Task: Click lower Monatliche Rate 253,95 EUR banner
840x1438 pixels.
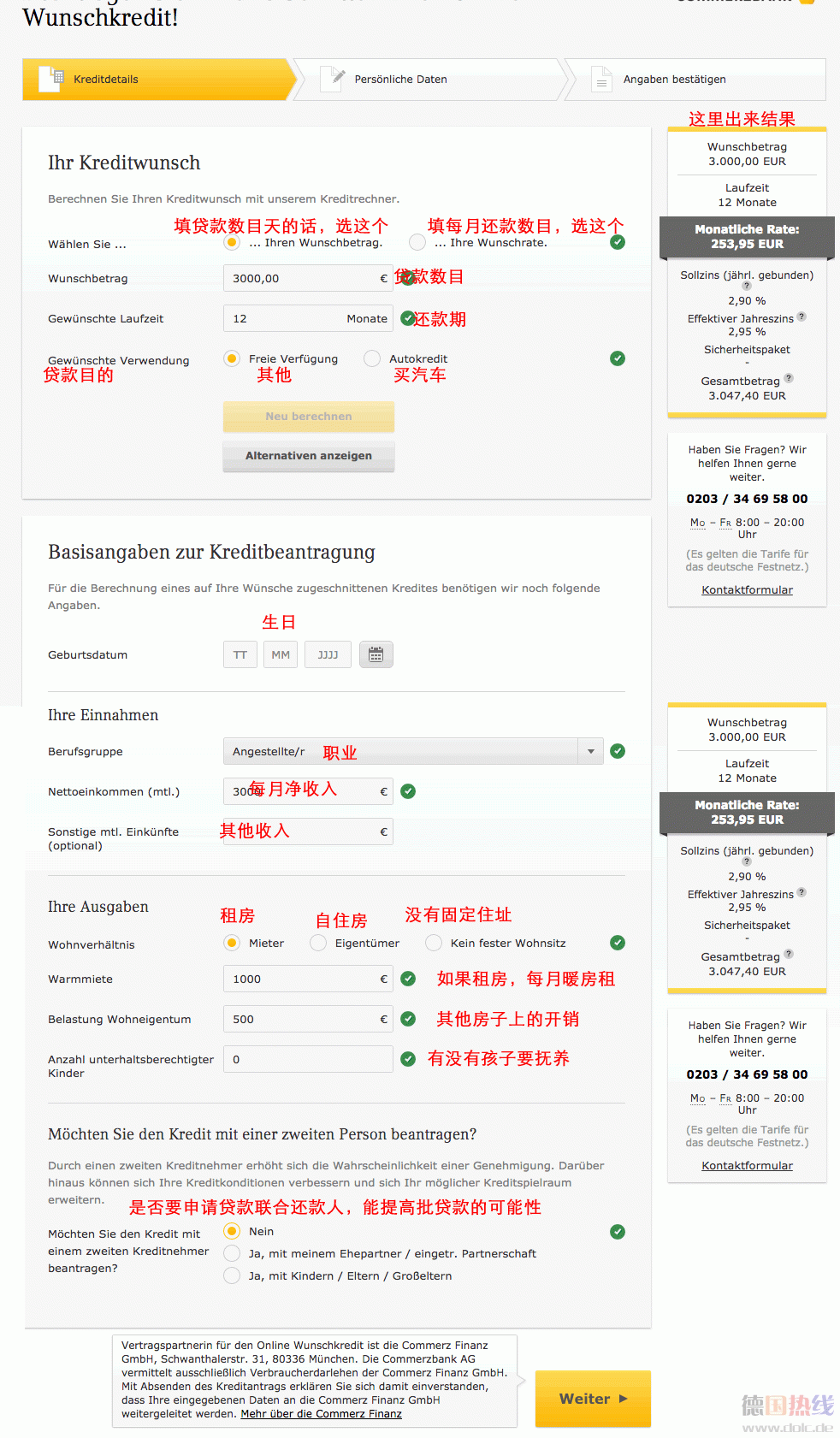Action: 747,813
